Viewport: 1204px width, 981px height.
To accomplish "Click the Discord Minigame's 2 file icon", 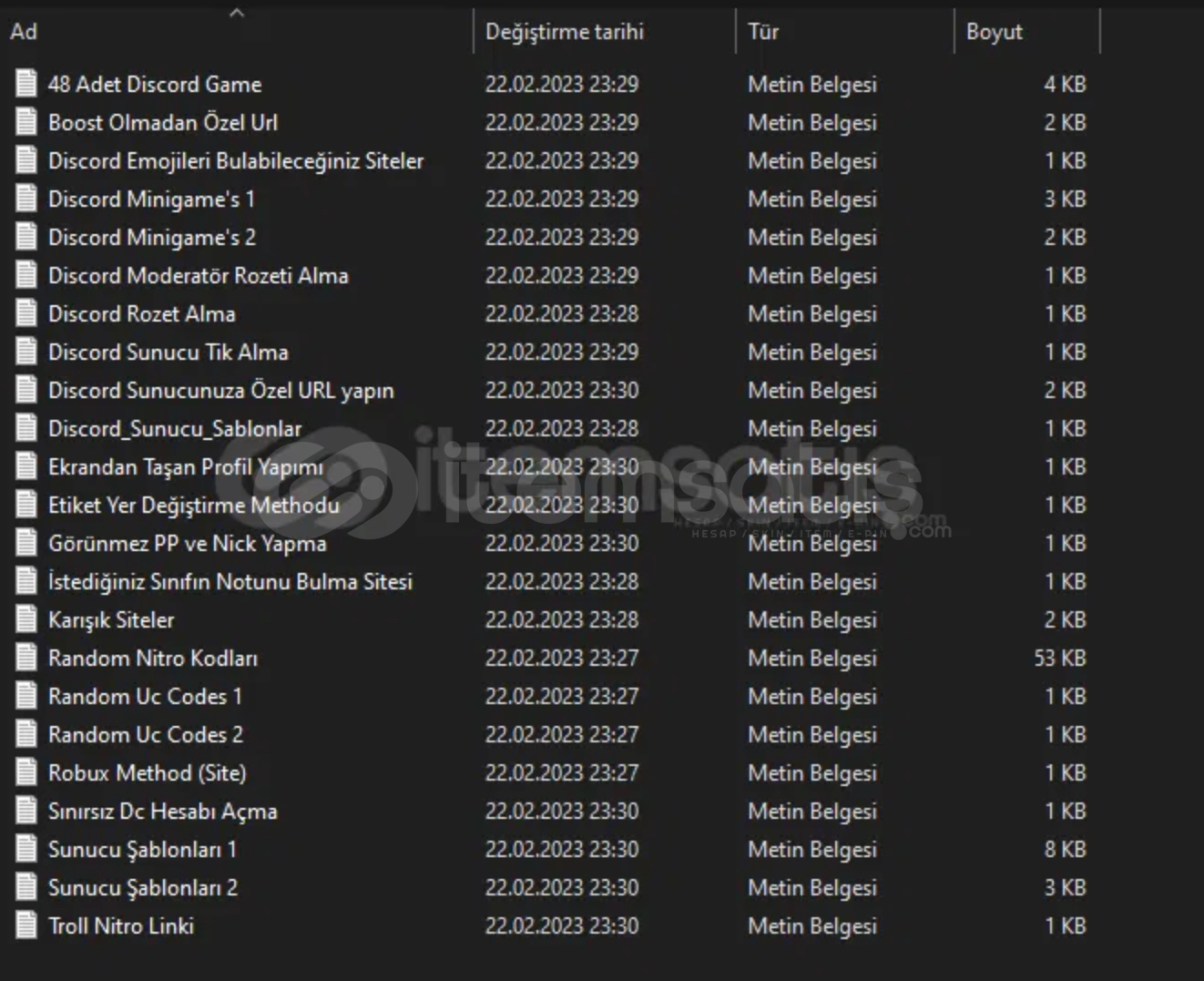I will click(26, 237).
